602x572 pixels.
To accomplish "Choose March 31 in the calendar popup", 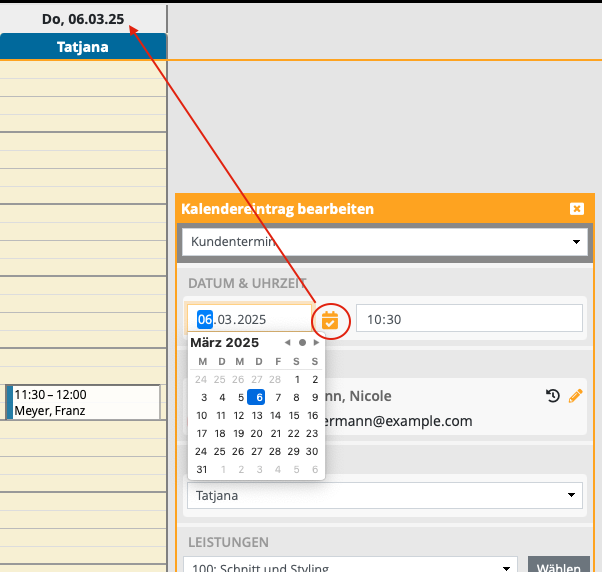I will click(x=204, y=470).
